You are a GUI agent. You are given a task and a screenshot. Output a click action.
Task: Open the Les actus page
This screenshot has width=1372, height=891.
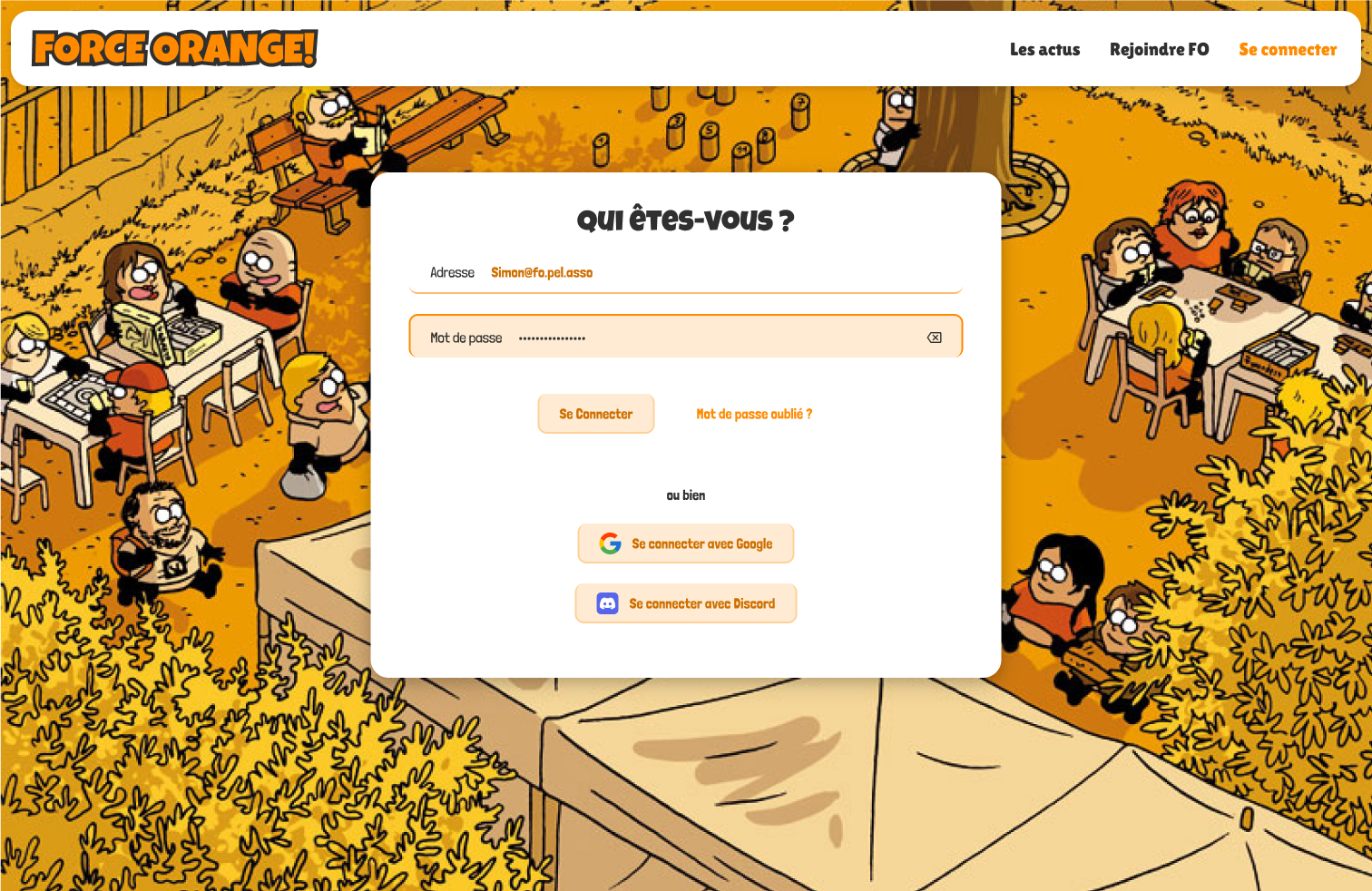click(1044, 50)
